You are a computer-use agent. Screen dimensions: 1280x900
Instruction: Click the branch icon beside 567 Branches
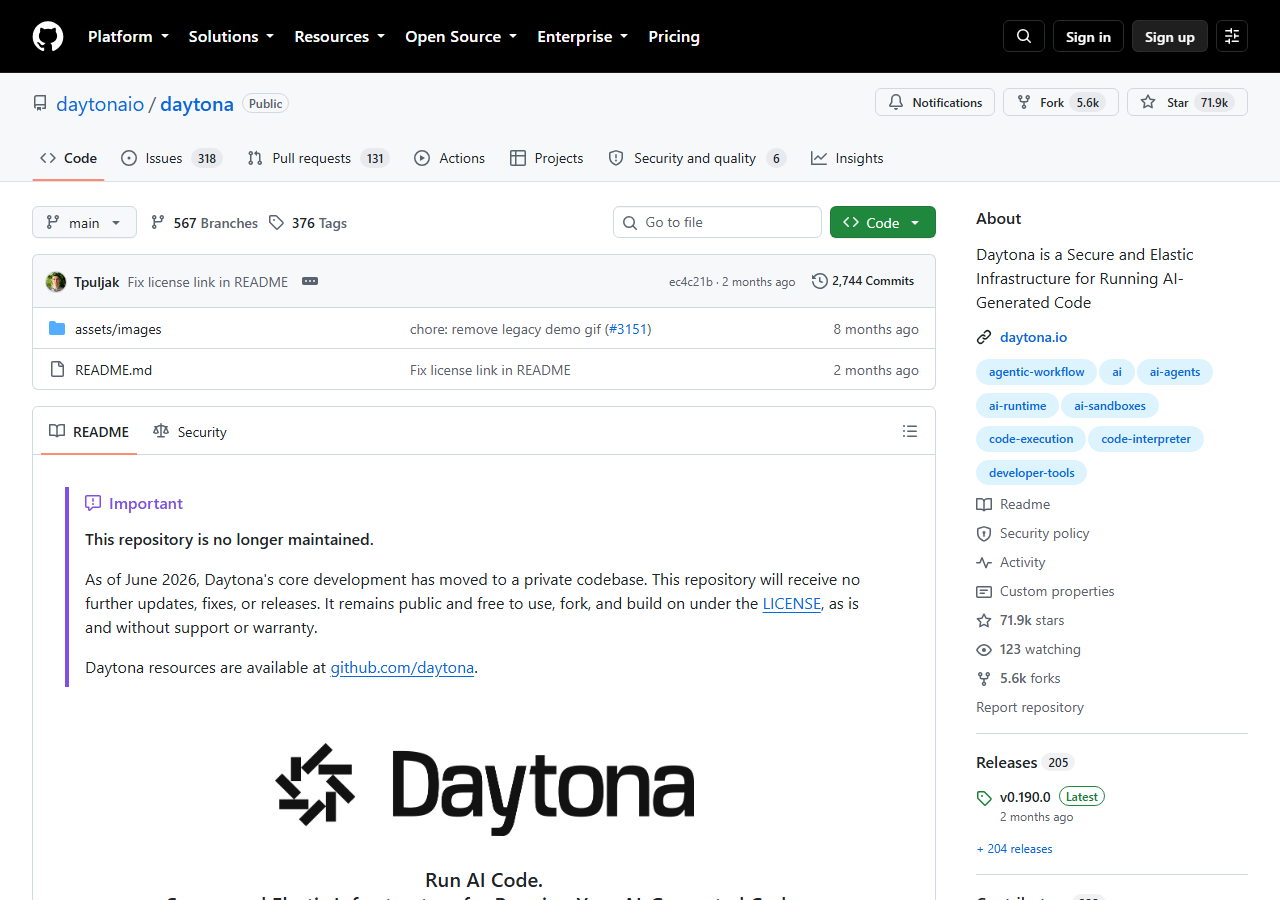tap(158, 223)
